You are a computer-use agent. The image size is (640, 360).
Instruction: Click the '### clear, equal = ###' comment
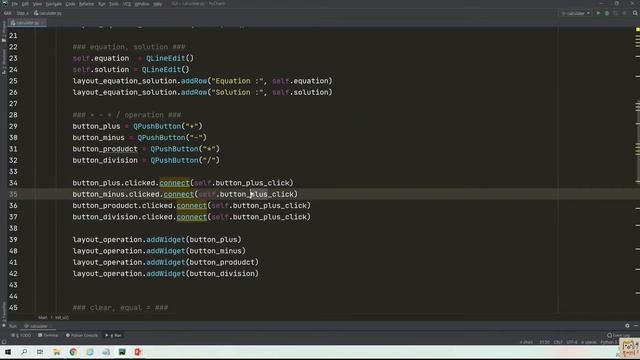click(120, 307)
